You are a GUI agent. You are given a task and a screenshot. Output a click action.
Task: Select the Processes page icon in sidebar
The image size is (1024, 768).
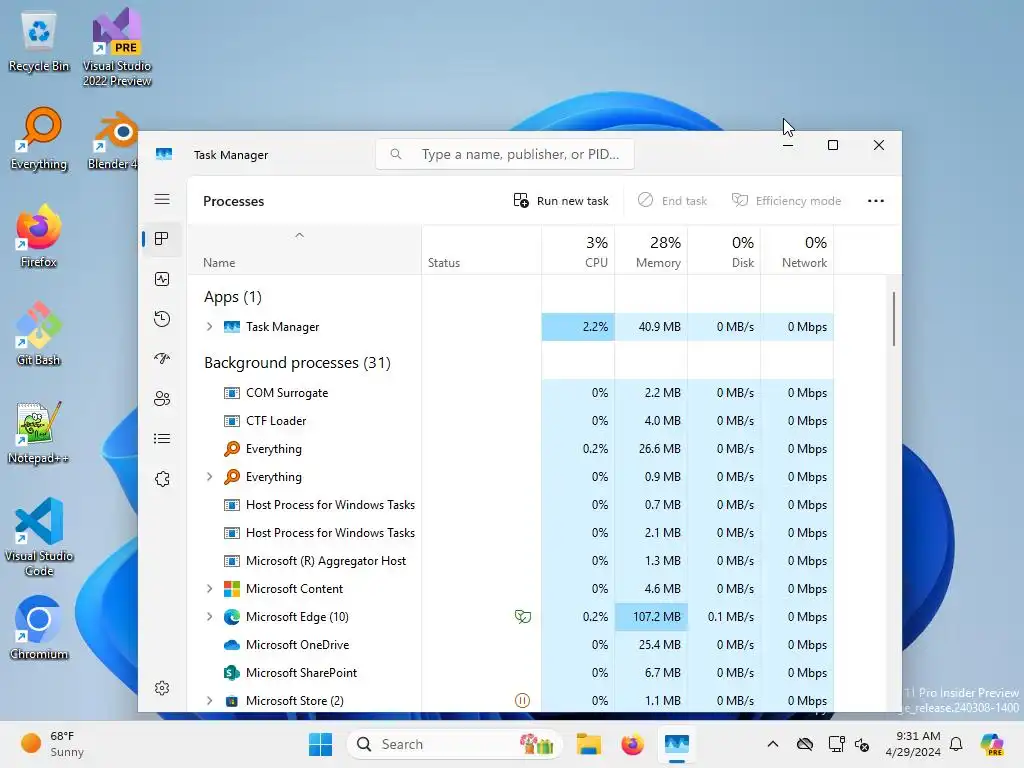[162, 239]
